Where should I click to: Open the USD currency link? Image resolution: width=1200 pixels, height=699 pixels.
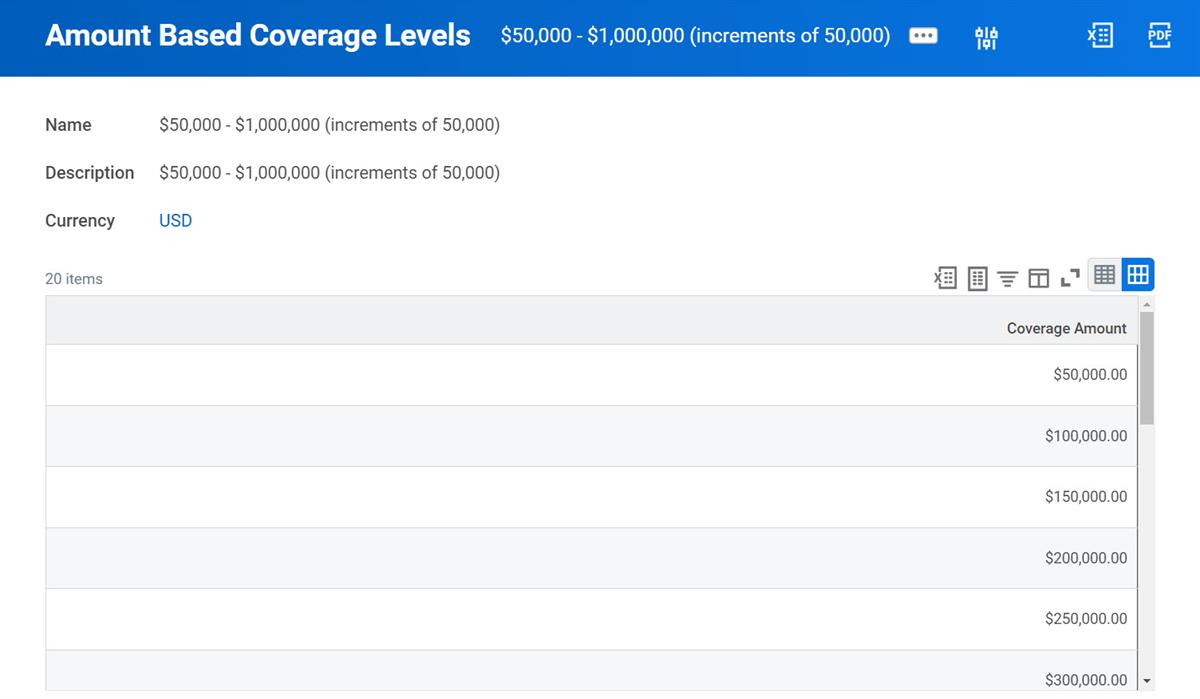click(175, 220)
